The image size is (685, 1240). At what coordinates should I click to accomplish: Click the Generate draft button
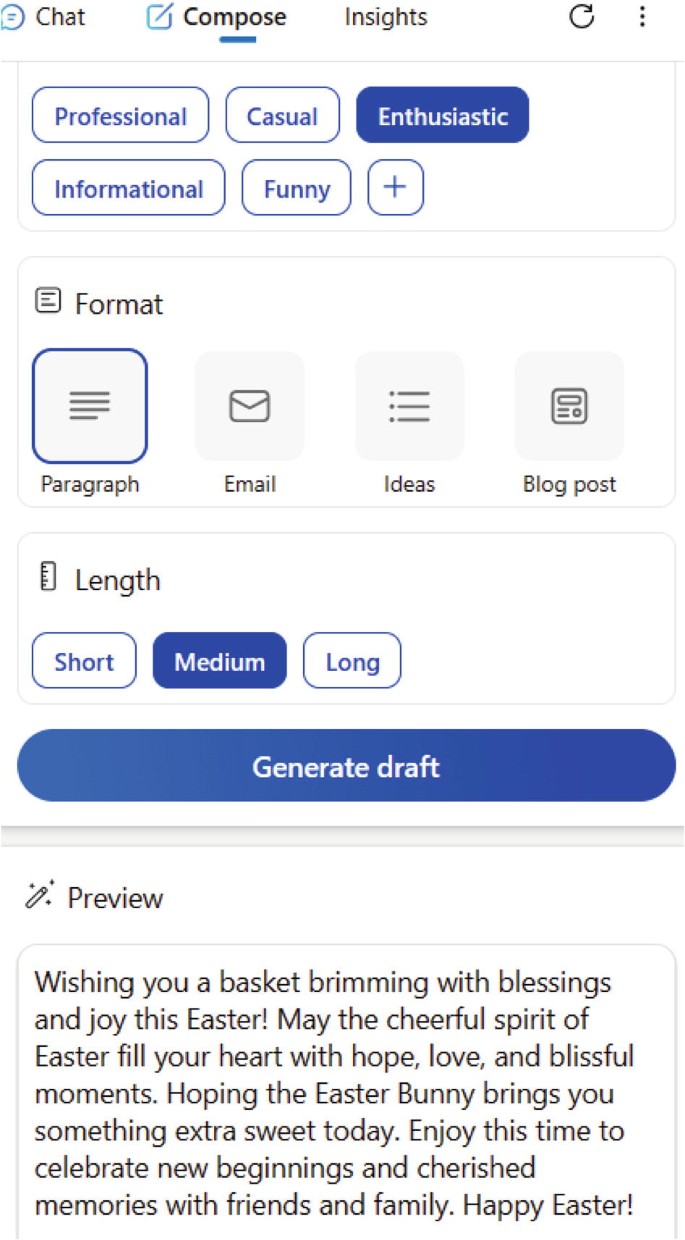point(346,766)
